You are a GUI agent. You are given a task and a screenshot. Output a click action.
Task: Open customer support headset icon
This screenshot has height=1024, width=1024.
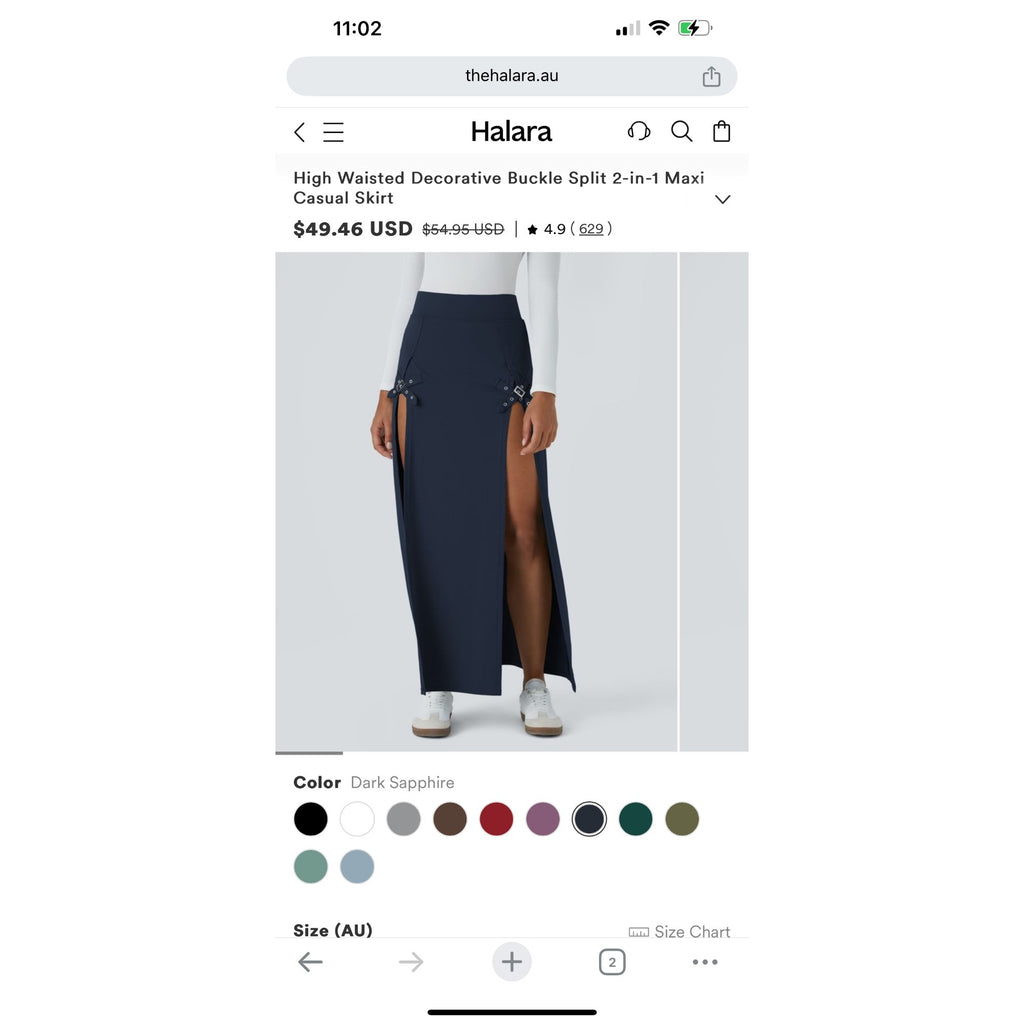pos(639,131)
